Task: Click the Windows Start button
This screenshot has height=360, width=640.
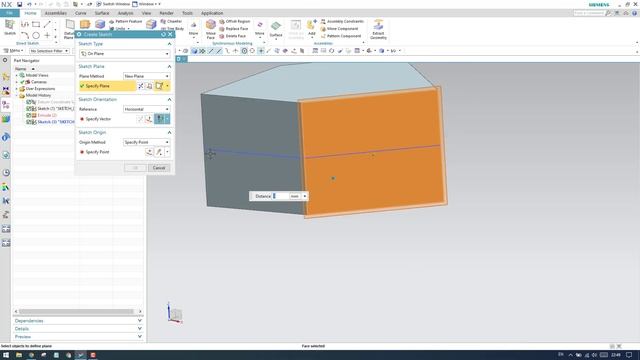Action: tap(6, 355)
